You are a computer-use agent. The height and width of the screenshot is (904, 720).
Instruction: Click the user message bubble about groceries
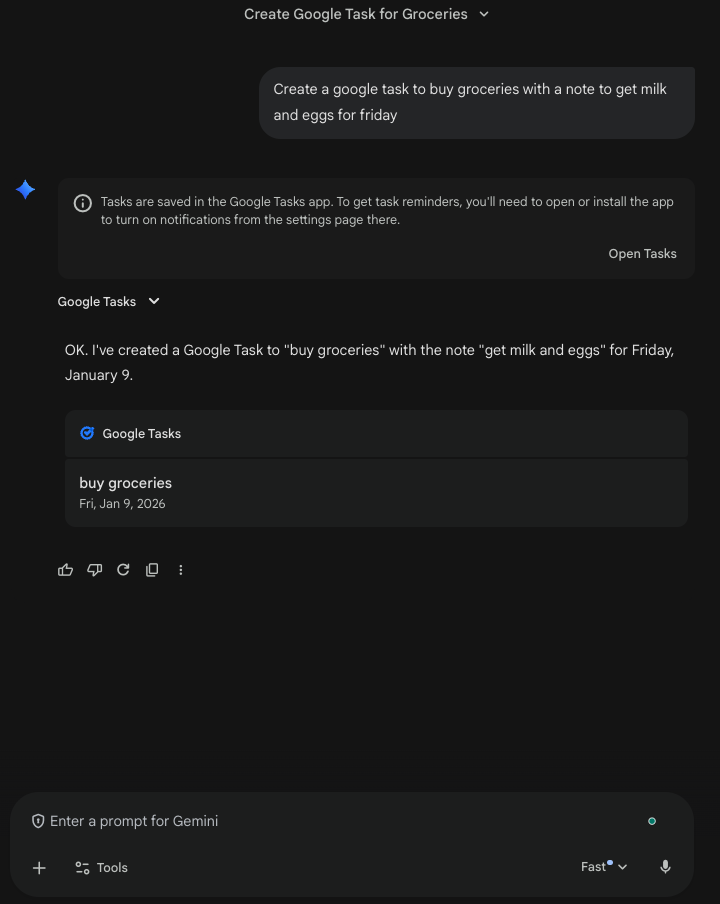coord(476,102)
